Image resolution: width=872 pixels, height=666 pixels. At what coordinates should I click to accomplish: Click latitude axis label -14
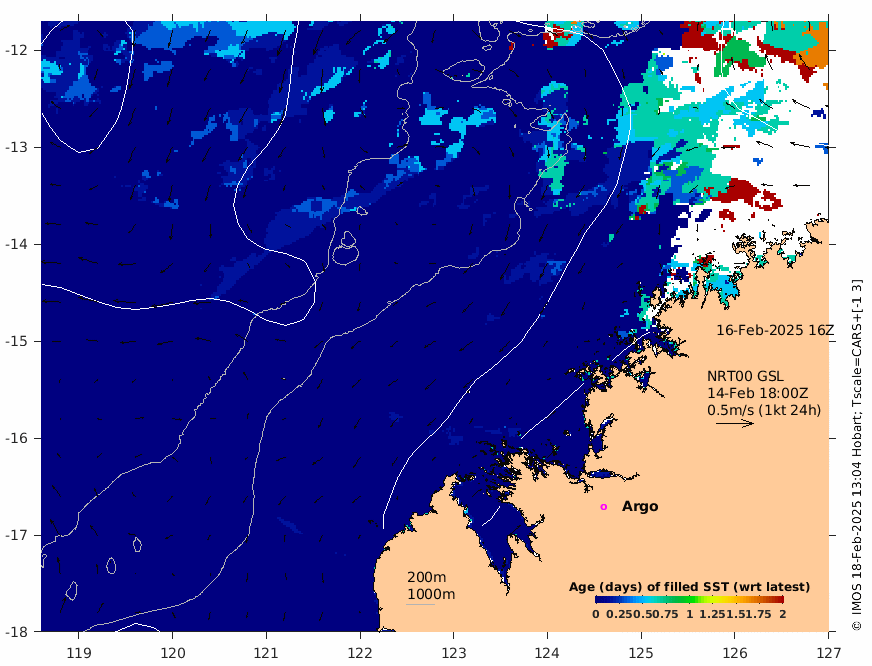point(15,244)
